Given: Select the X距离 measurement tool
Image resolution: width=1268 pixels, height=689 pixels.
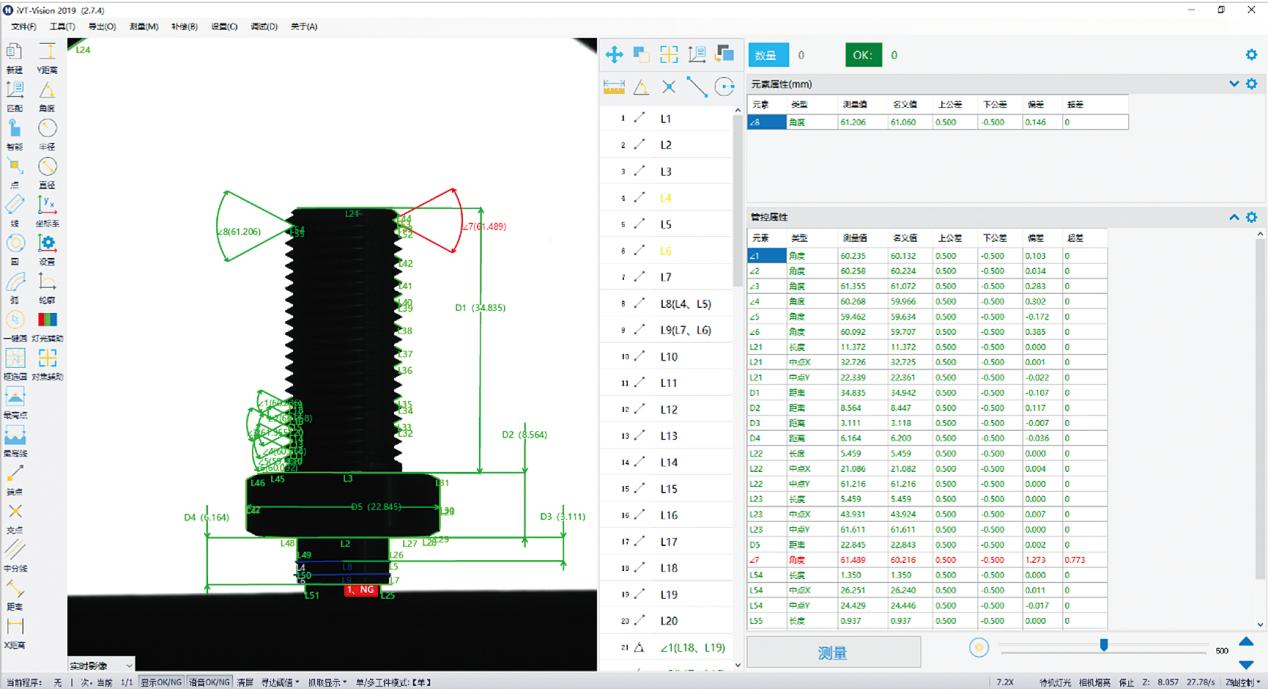Looking at the screenshot, I should pos(15,630).
